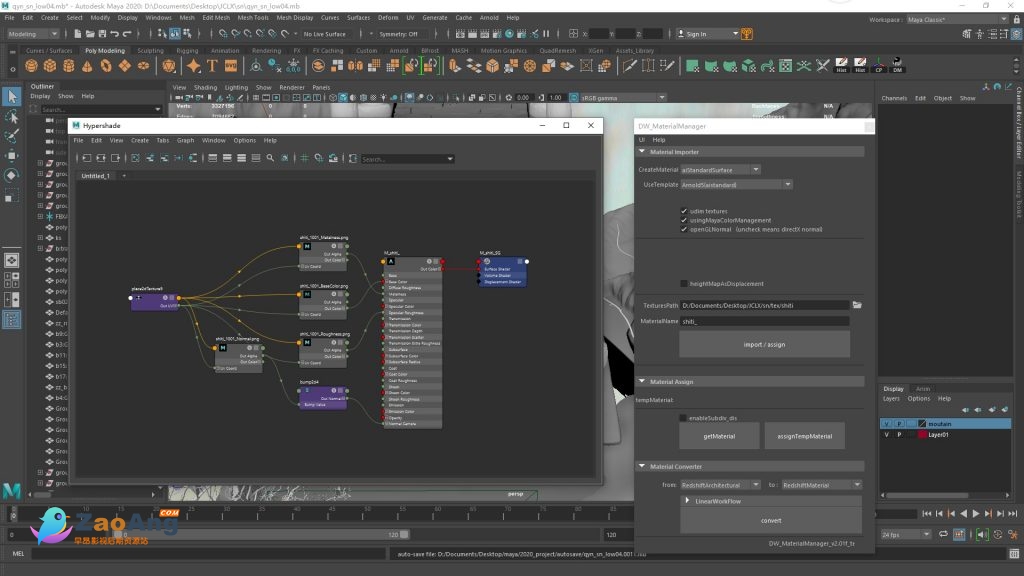The width and height of the screenshot is (1024, 576).
Task: Click the moutain layer color swatch
Action: (x=922, y=424)
